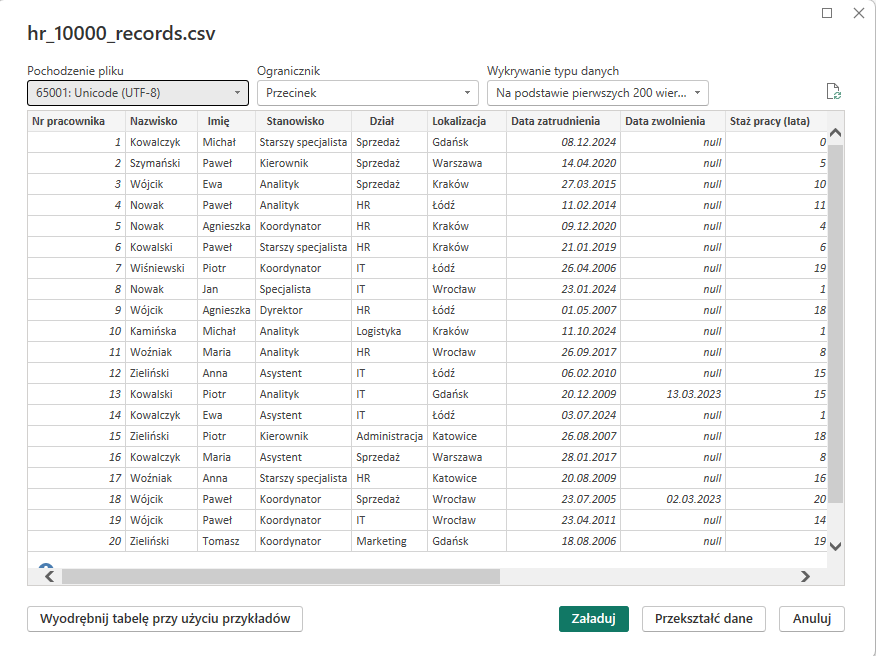The height and width of the screenshot is (656, 876).
Task: Select the 13.03.2023 cell in Data zwolnienia
Action: pyautogui.click(x=693, y=394)
